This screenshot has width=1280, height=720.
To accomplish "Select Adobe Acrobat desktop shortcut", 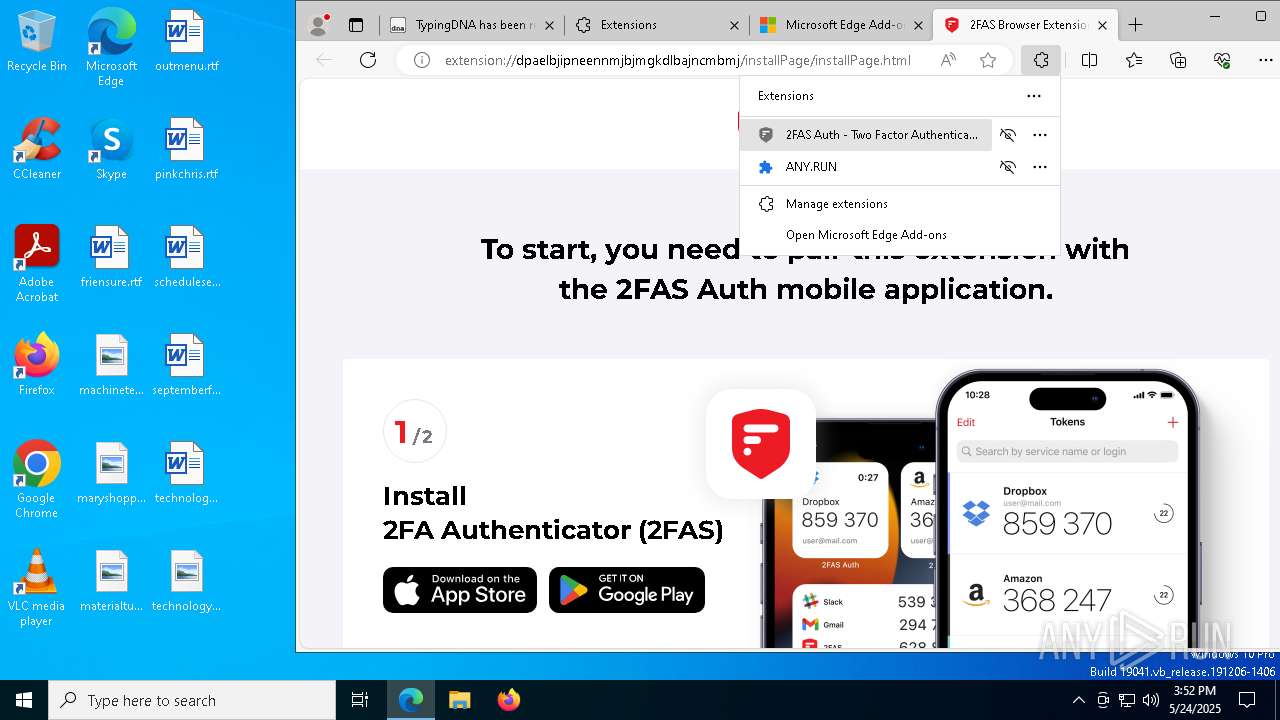I will coord(37,263).
